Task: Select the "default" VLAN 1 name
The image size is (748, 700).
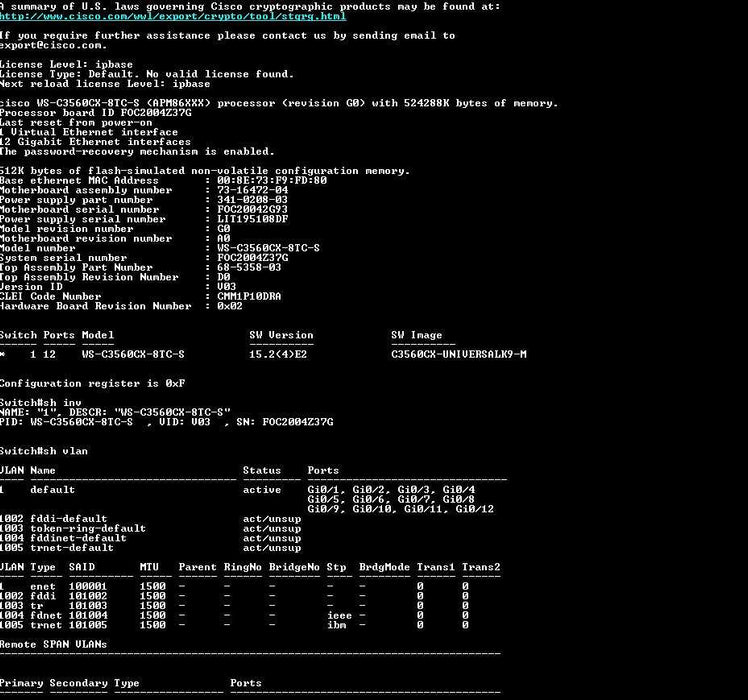Action: point(52,490)
